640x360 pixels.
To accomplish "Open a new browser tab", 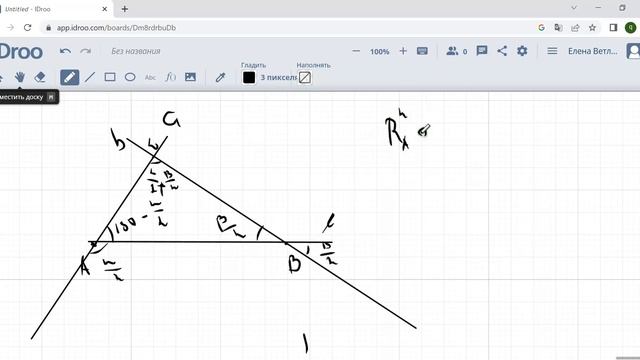I will [x=124, y=9].
